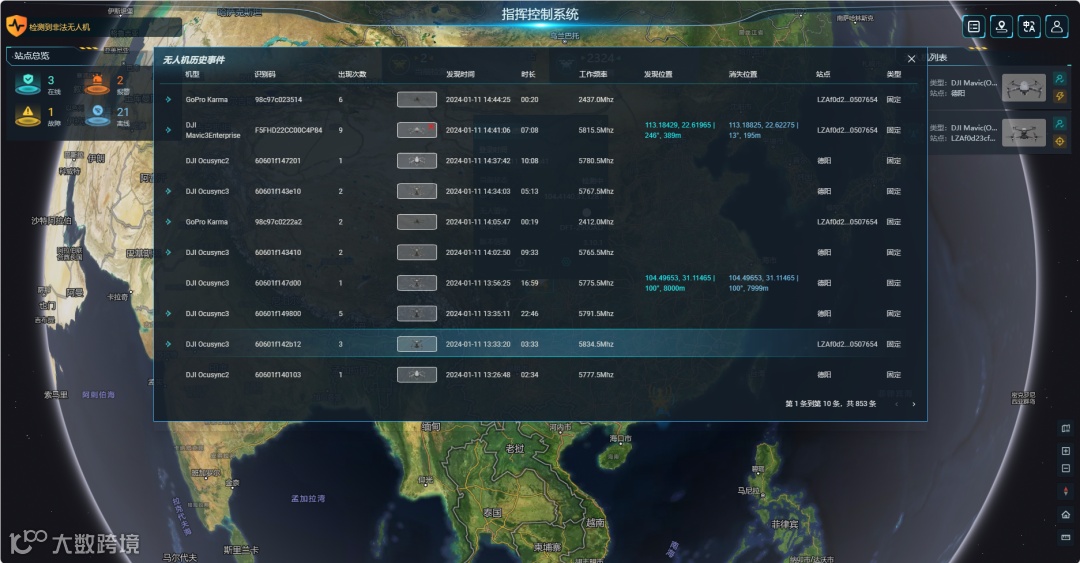1080x563 pixels.
Task: Select the 2437.0Mhz frequency cell
Action: click(x=596, y=99)
